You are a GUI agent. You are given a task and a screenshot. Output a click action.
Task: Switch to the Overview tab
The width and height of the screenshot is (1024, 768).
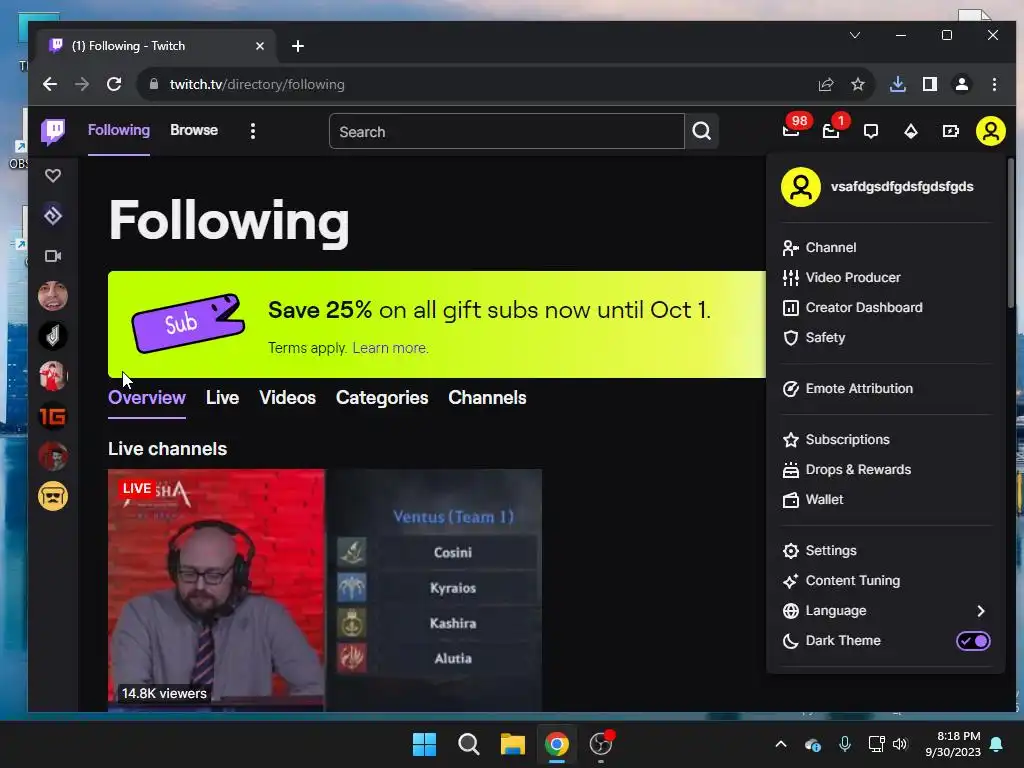tap(147, 398)
